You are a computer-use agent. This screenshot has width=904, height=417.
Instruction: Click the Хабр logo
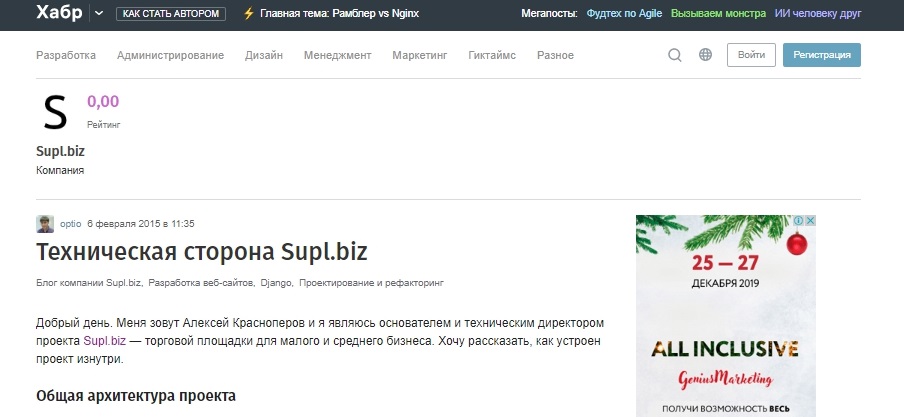point(59,13)
